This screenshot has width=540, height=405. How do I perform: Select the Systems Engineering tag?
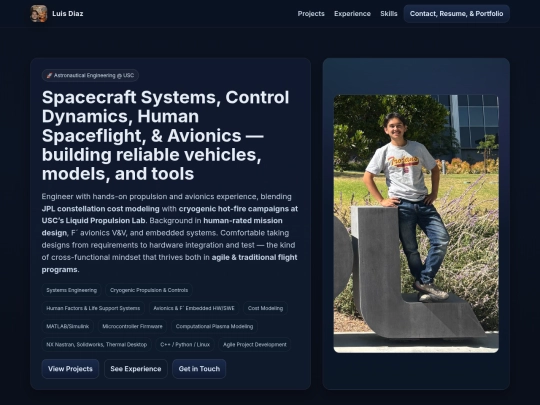pos(72,290)
